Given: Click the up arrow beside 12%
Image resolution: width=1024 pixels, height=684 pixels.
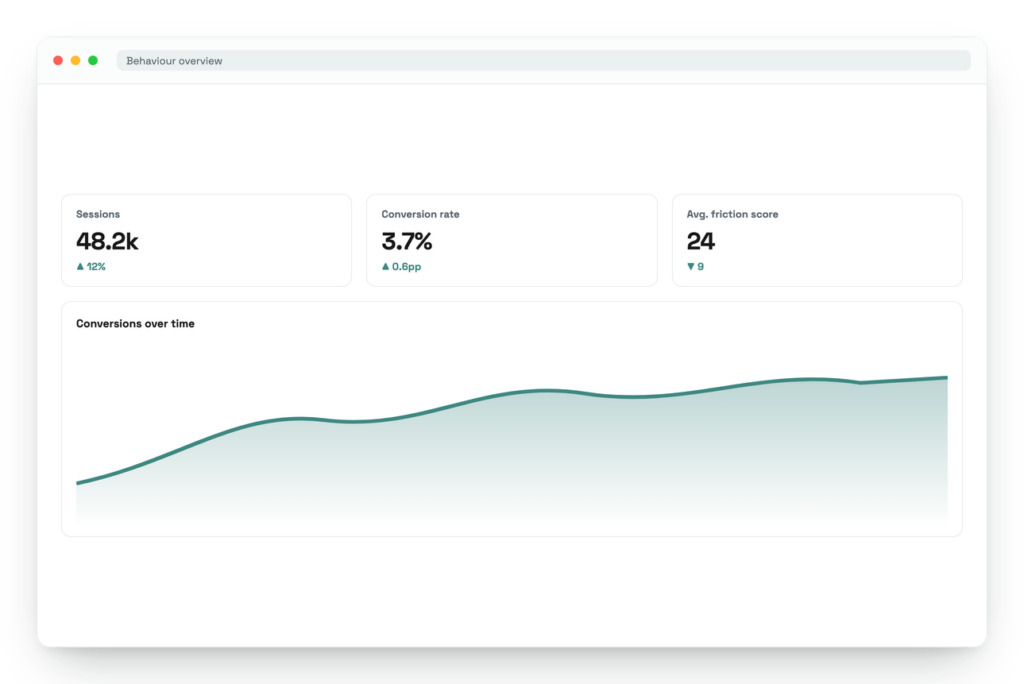Looking at the screenshot, I should (x=80, y=267).
